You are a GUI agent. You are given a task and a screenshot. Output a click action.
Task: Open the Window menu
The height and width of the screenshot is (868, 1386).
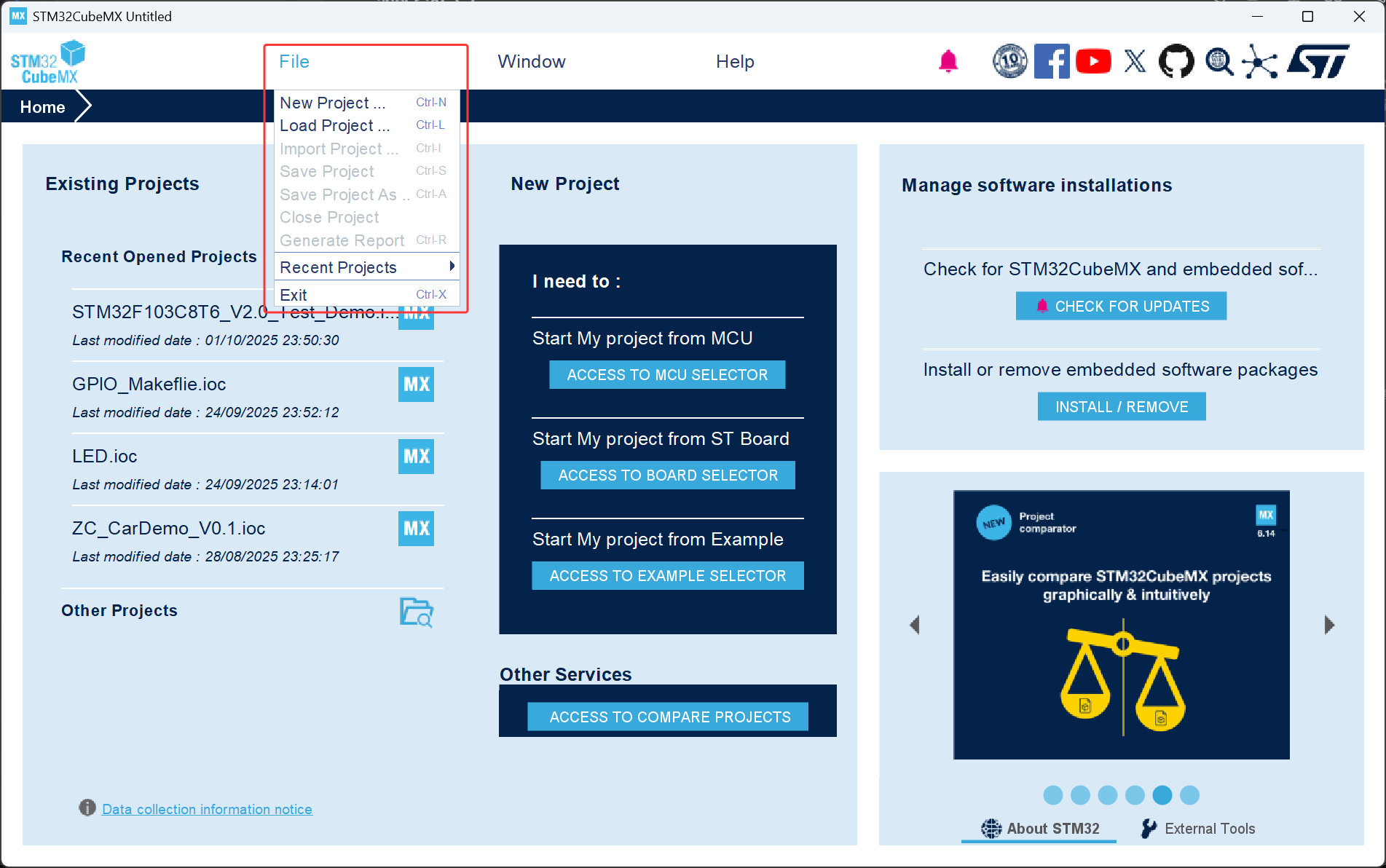coord(532,62)
